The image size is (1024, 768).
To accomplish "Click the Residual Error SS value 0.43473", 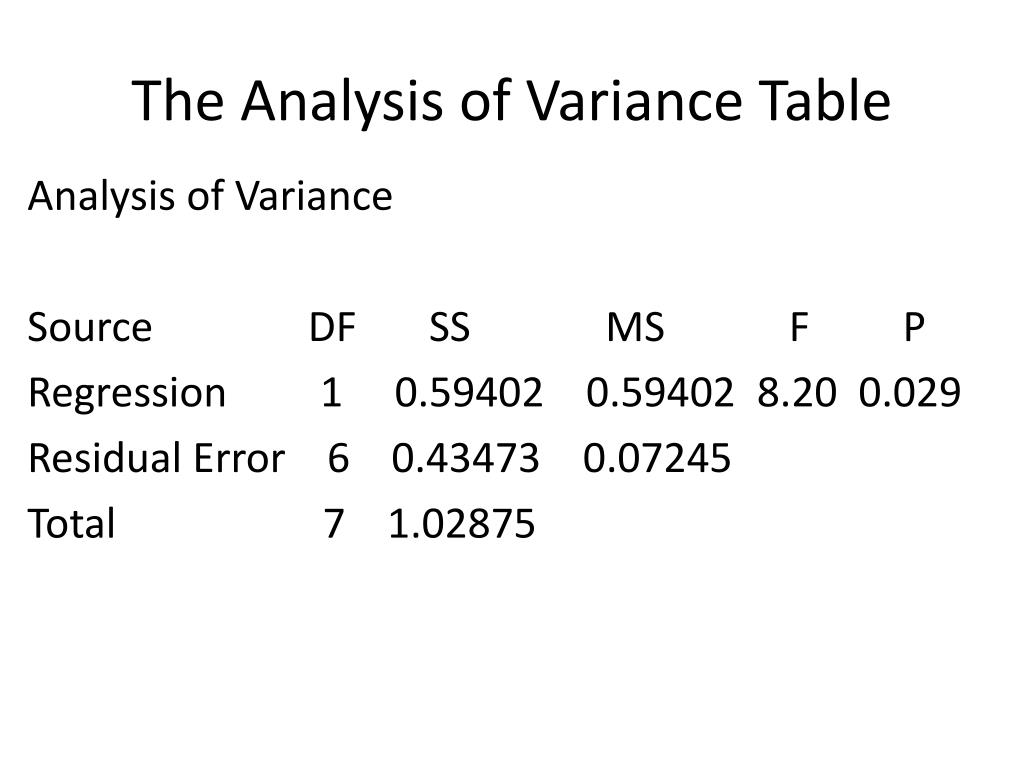I will (x=465, y=458).
